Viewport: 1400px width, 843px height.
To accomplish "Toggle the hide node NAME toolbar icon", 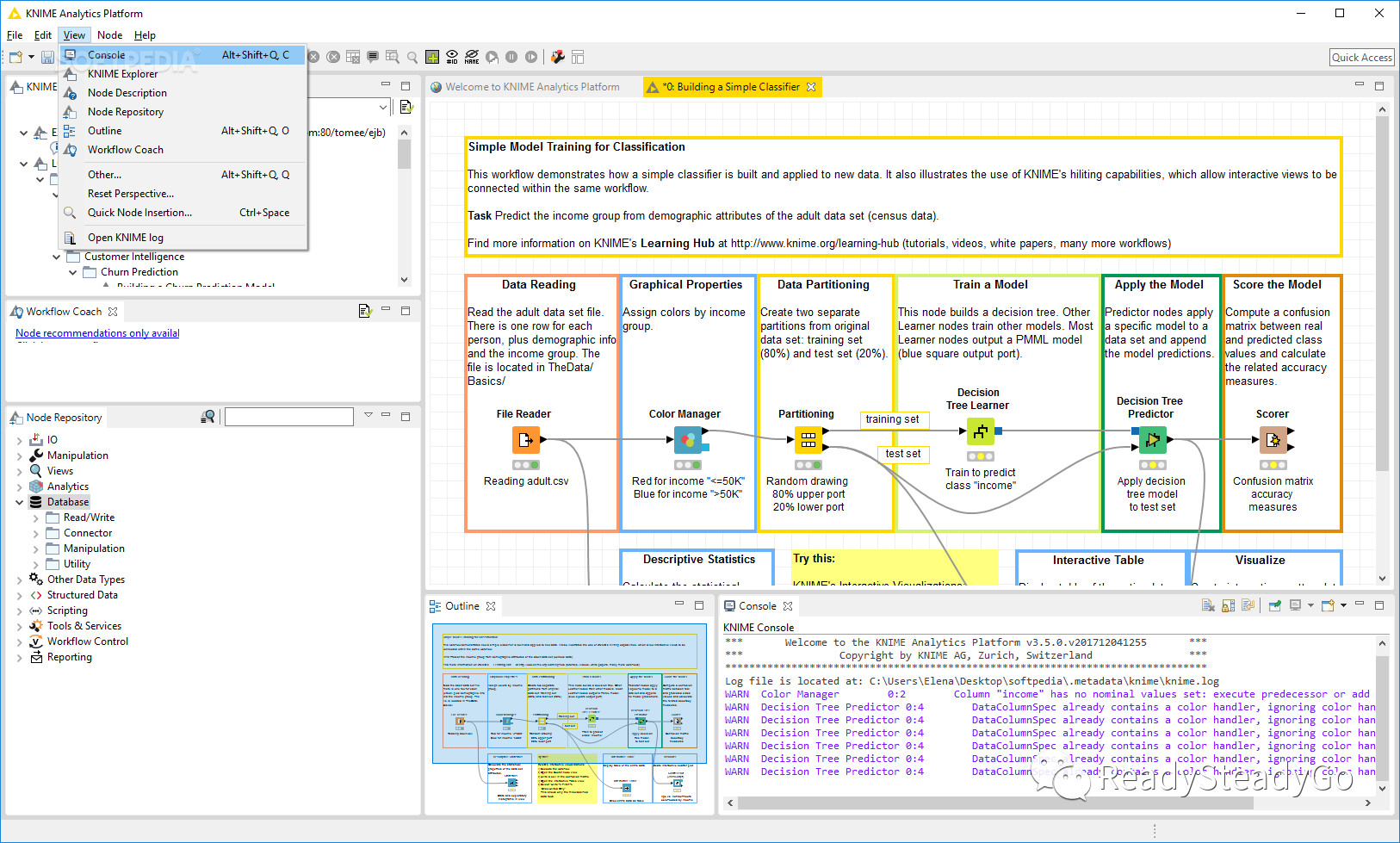I will coord(472,57).
